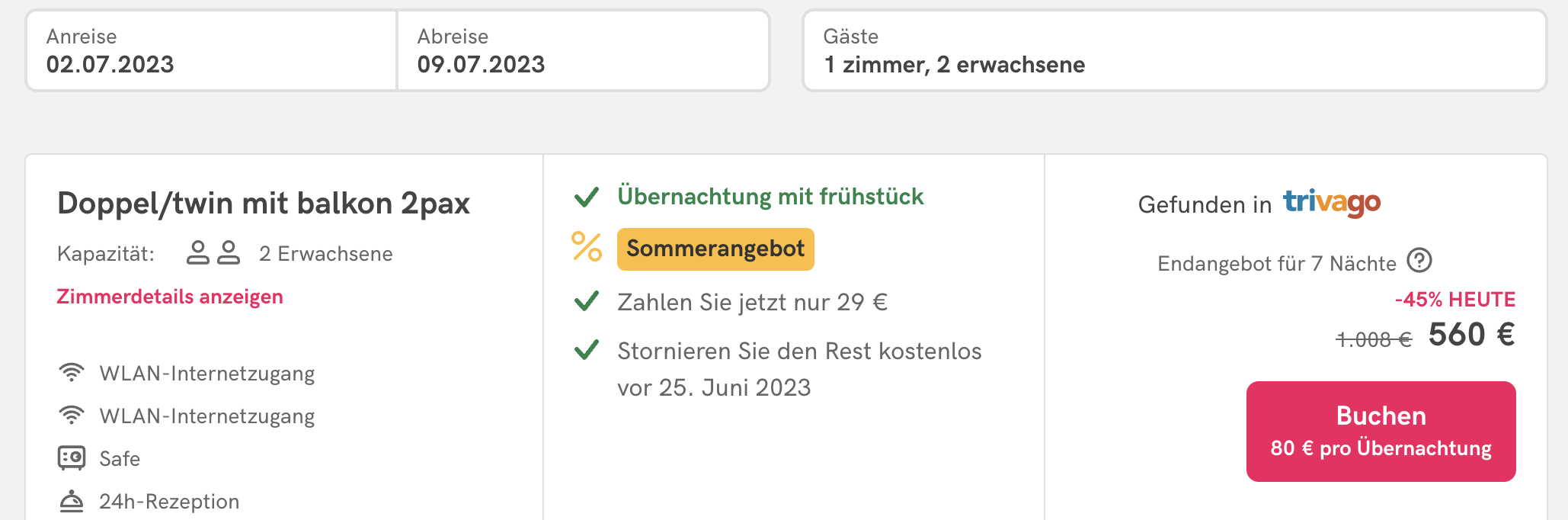Click Übernachtung mit frühstück text
Screen dimensions: 1568x520
770,197
